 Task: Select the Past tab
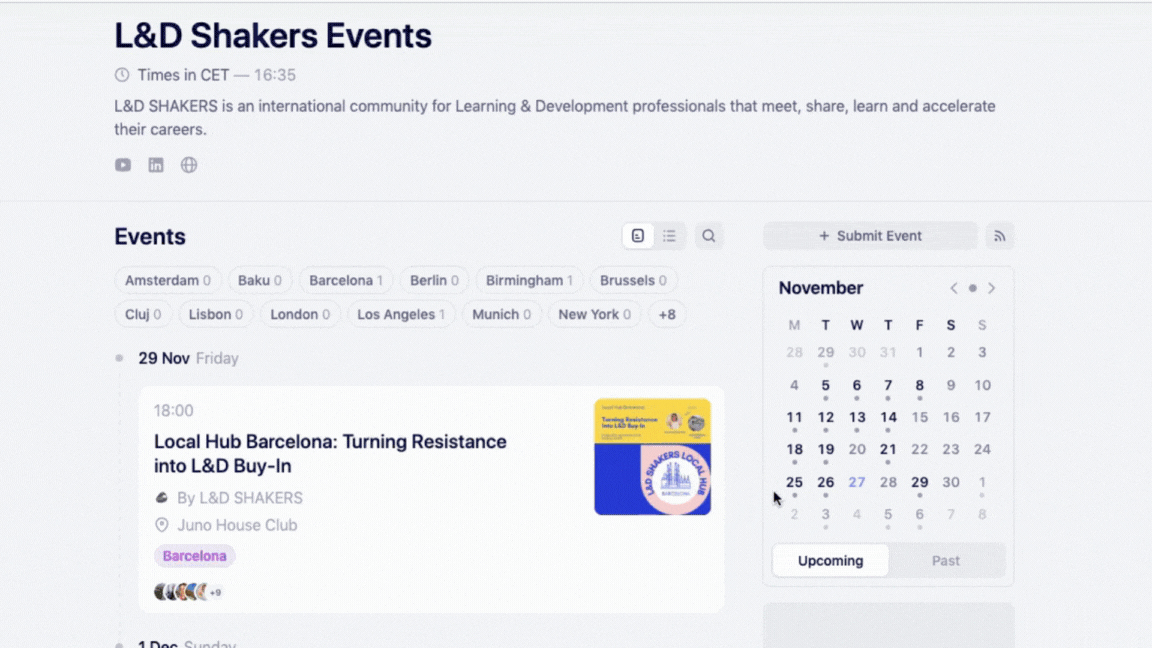946,561
